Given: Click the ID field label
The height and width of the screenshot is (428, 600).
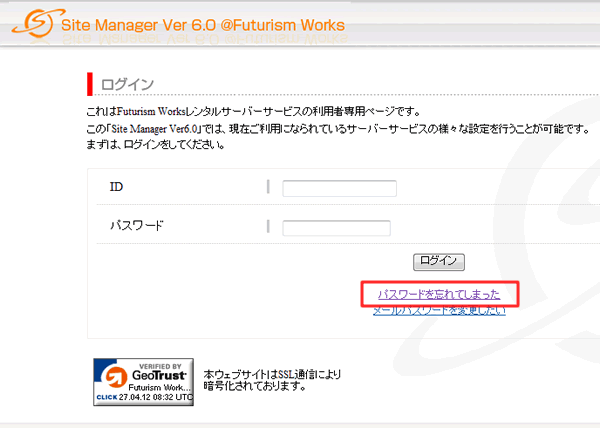Looking at the screenshot, I should click(x=116, y=187).
